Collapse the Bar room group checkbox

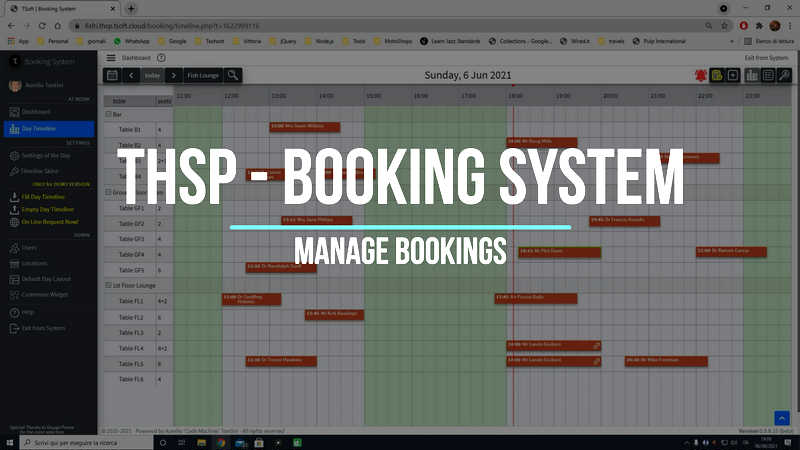pyautogui.click(x=108, y=114)
